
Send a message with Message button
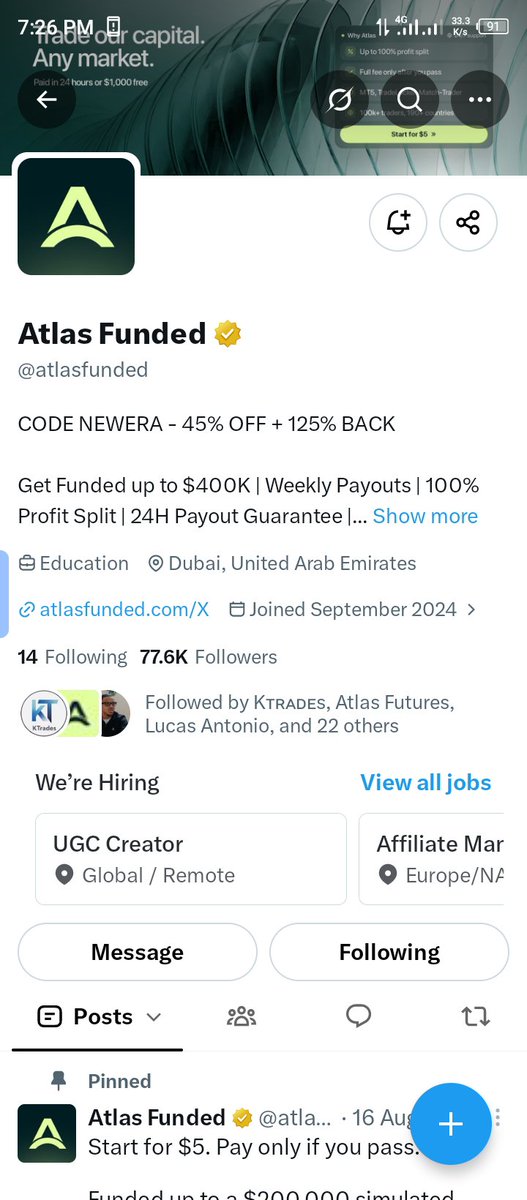[x=137, y=952]
